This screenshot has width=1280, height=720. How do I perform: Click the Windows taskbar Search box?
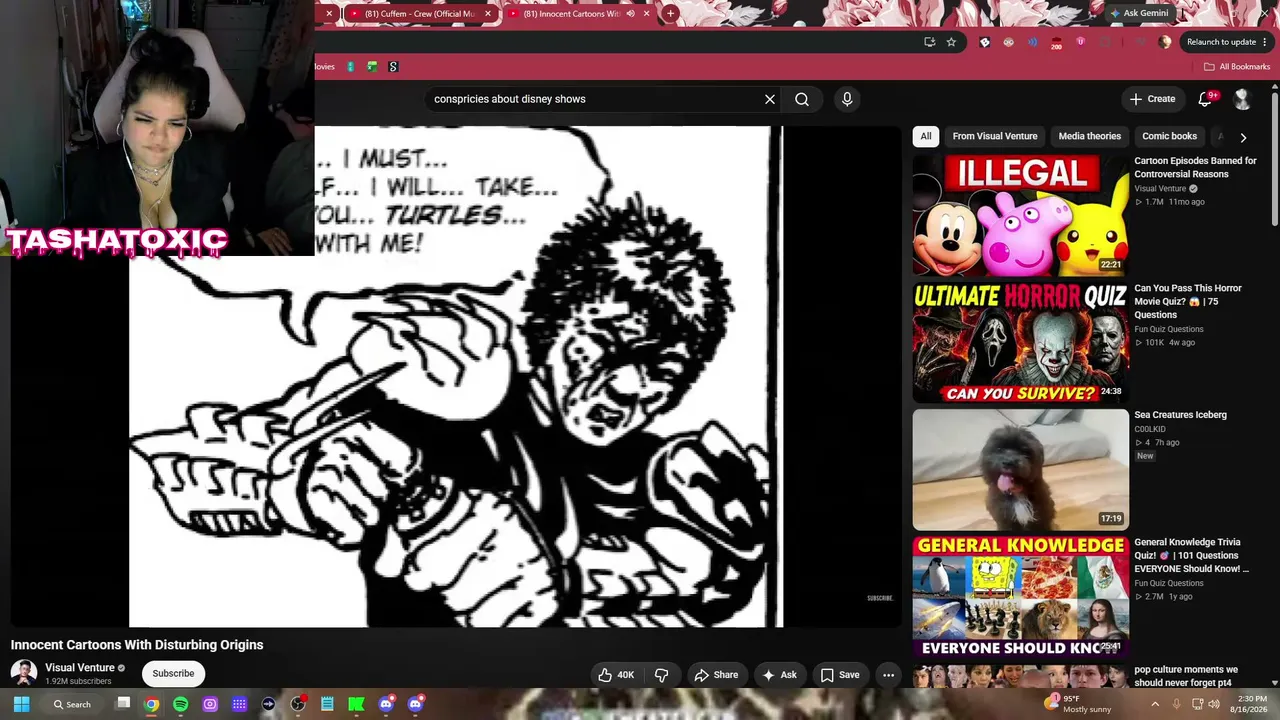coord(72,704)
